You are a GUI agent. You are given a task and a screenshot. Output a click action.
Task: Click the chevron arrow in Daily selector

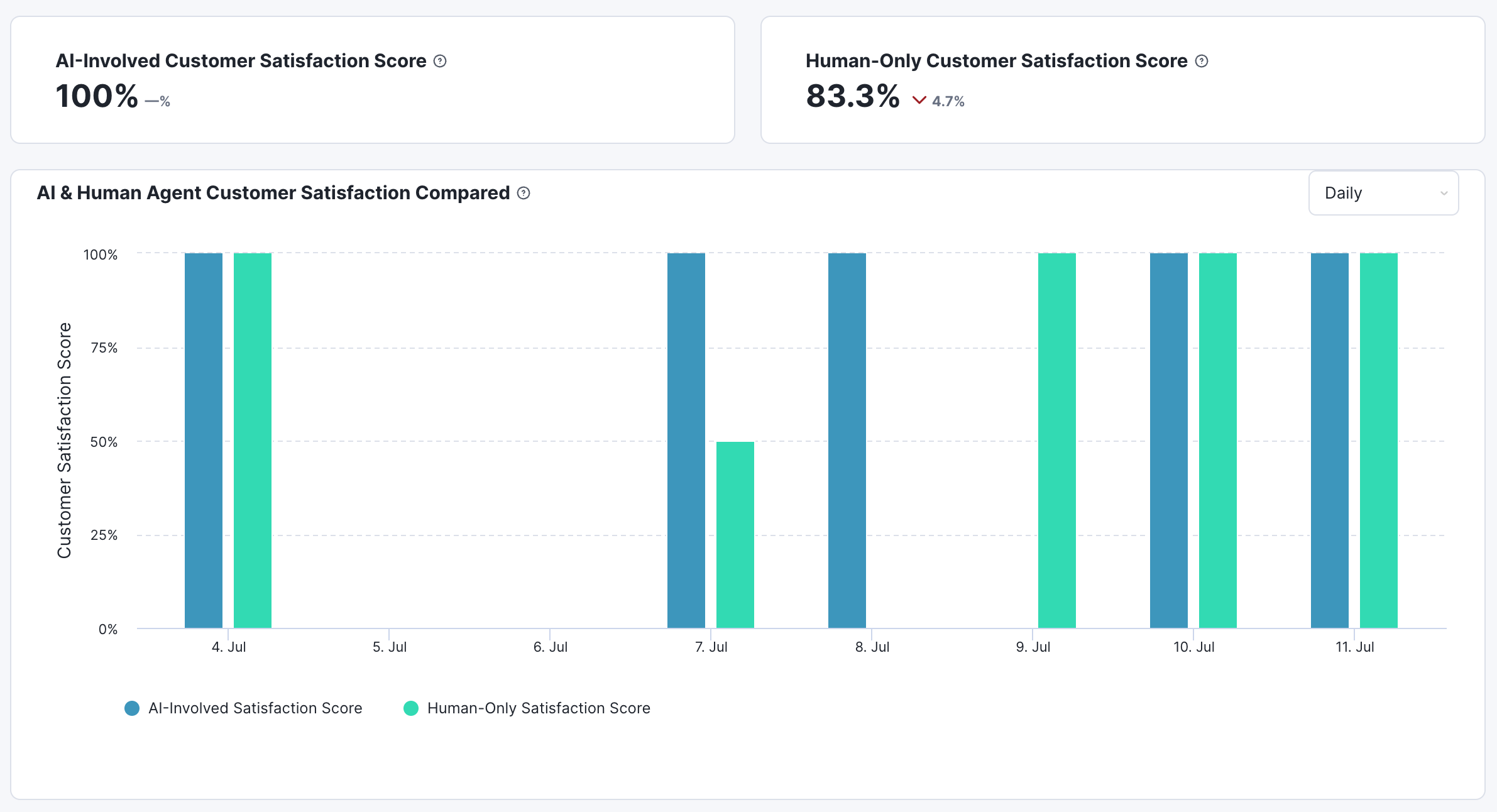(1444, 193)
